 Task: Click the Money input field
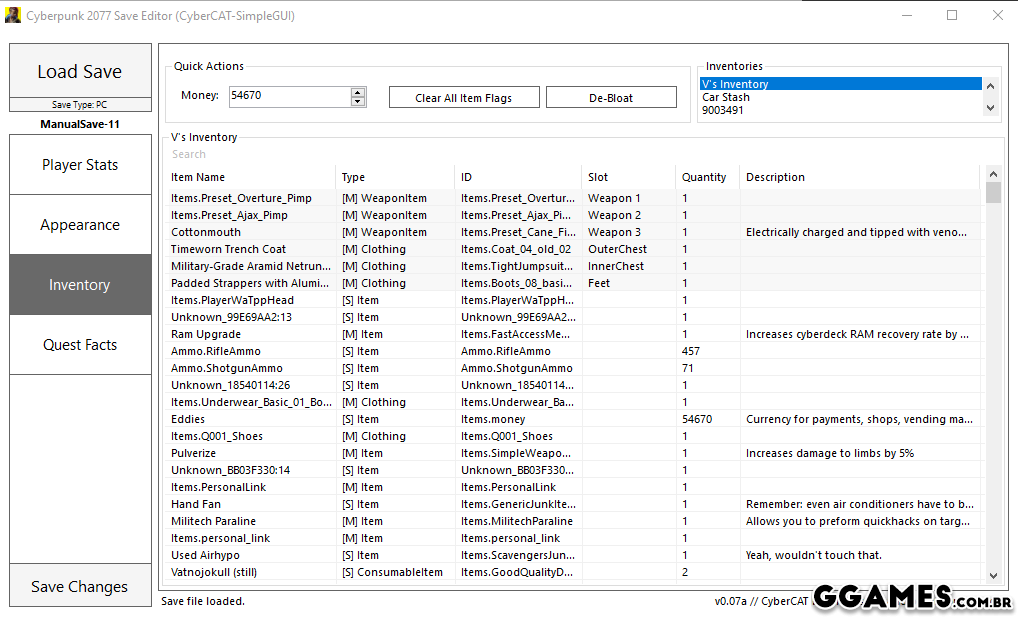288,97
